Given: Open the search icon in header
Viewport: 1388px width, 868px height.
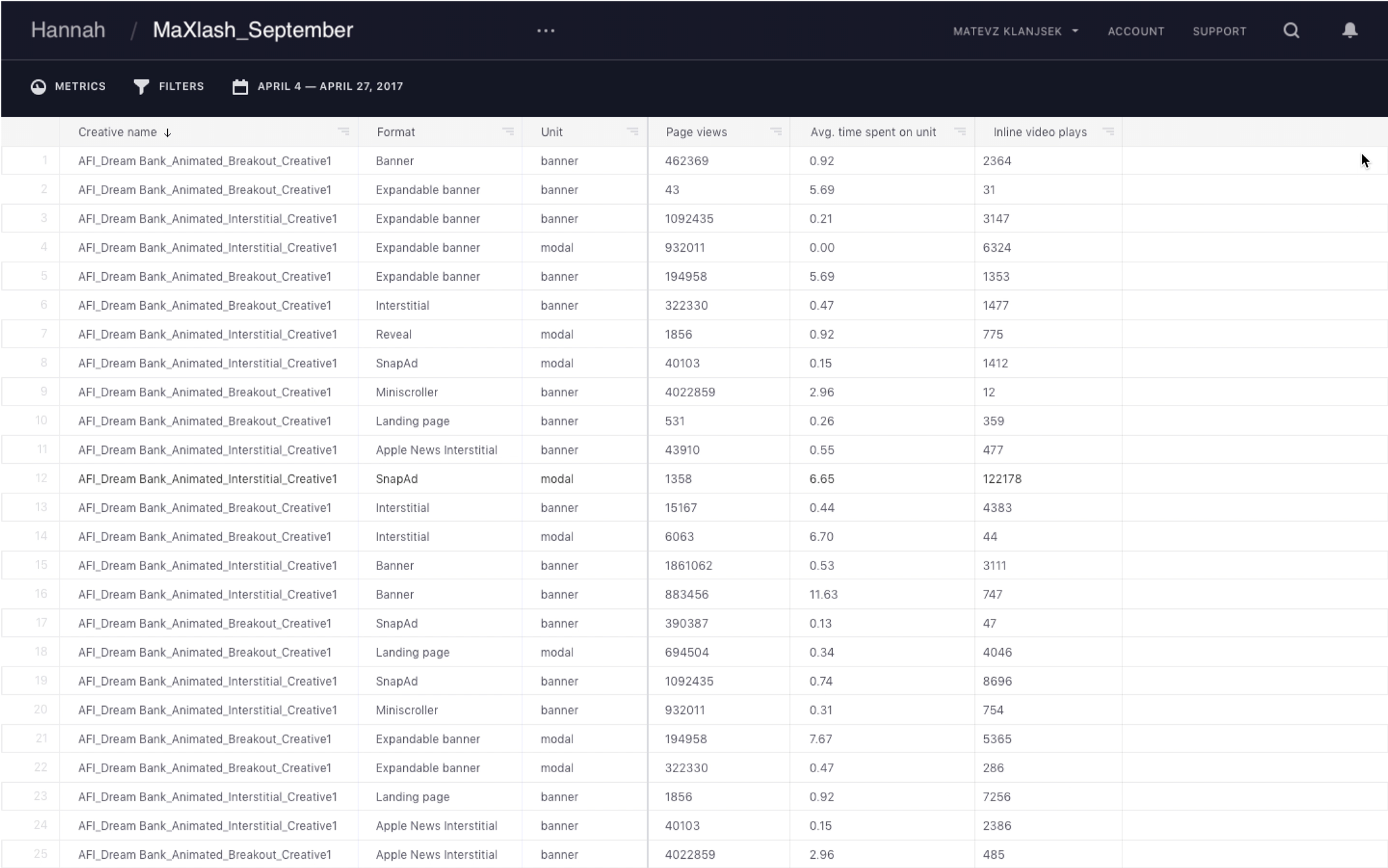Looking at the screenshot, I should click(1291, 31).
